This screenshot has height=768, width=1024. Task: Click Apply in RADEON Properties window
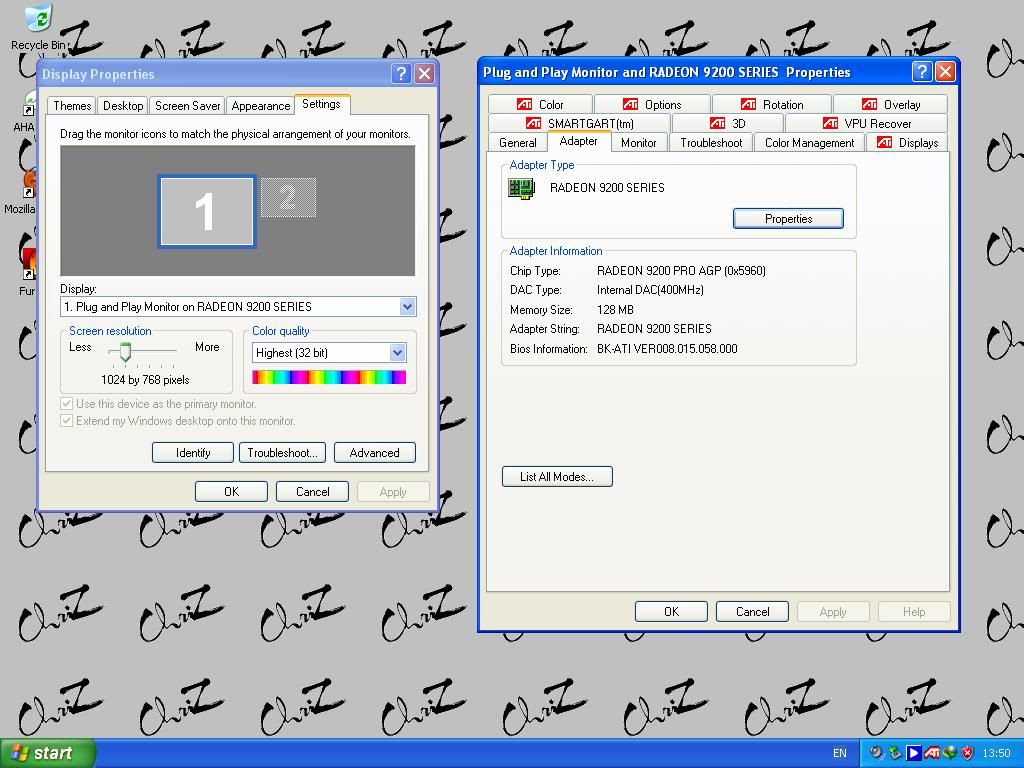pyautogui.click(x=833, y=612)
